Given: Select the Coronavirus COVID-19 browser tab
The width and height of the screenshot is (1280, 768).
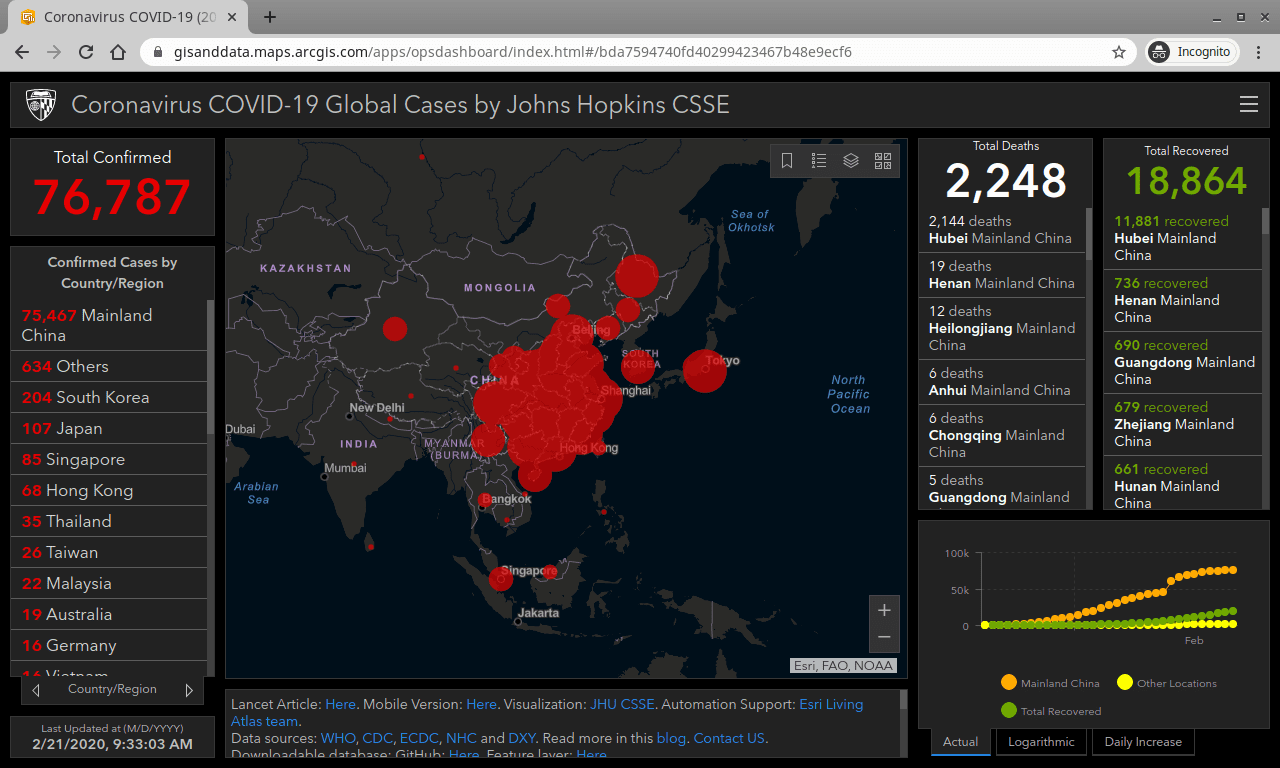Looking at the screenshot, I should pyautogui.click(x=130, y=17).
